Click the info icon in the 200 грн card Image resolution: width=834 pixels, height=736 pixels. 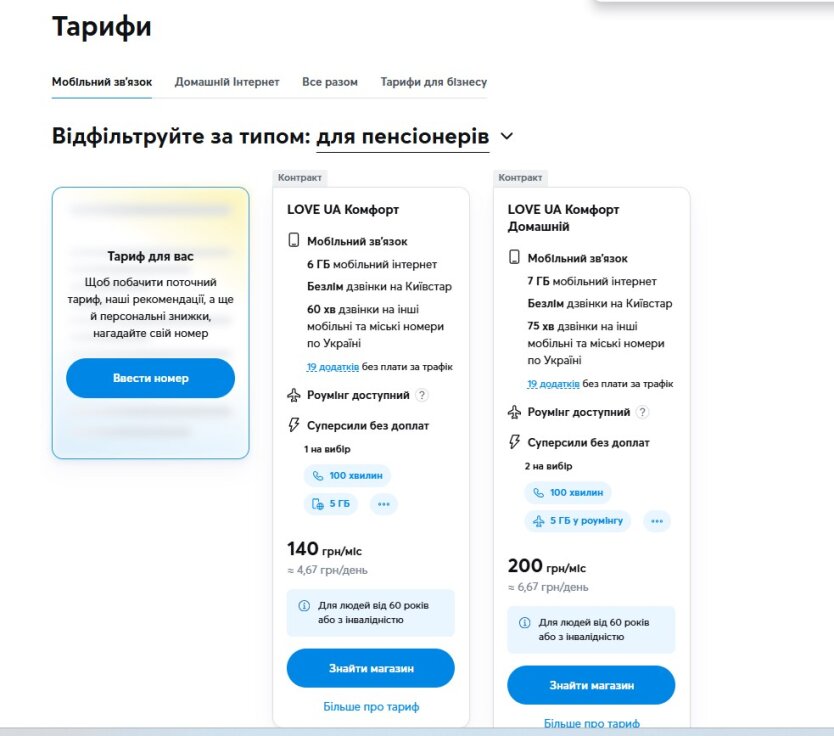[524, 623]
